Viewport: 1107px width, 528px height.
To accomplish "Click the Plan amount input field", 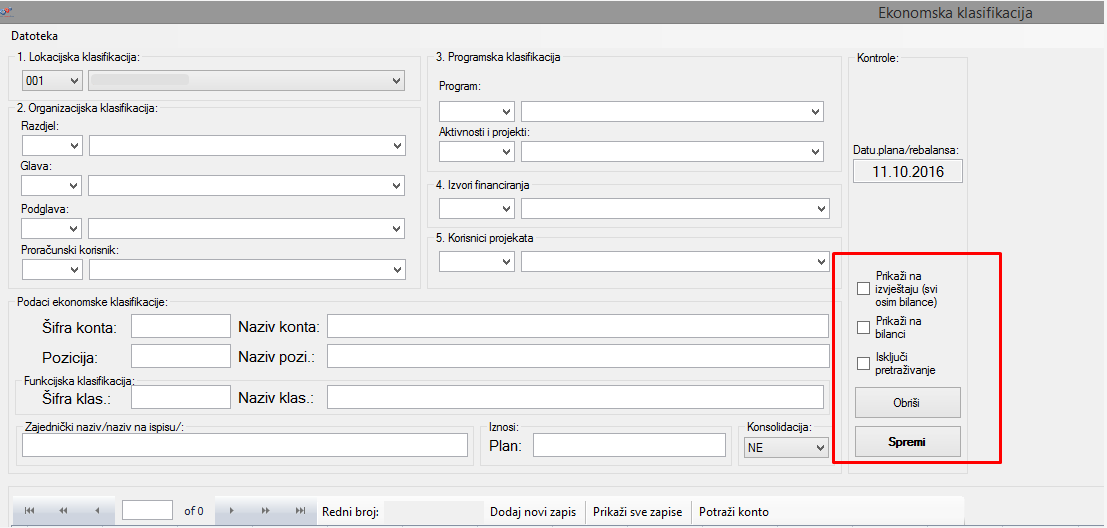I will click(x=629, y=445).
